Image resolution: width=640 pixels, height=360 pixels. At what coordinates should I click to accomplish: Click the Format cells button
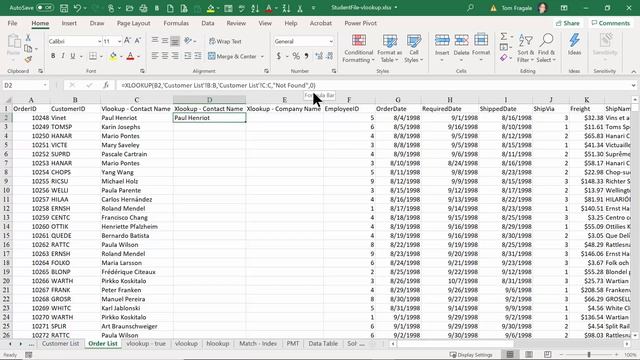click(481, 48)
